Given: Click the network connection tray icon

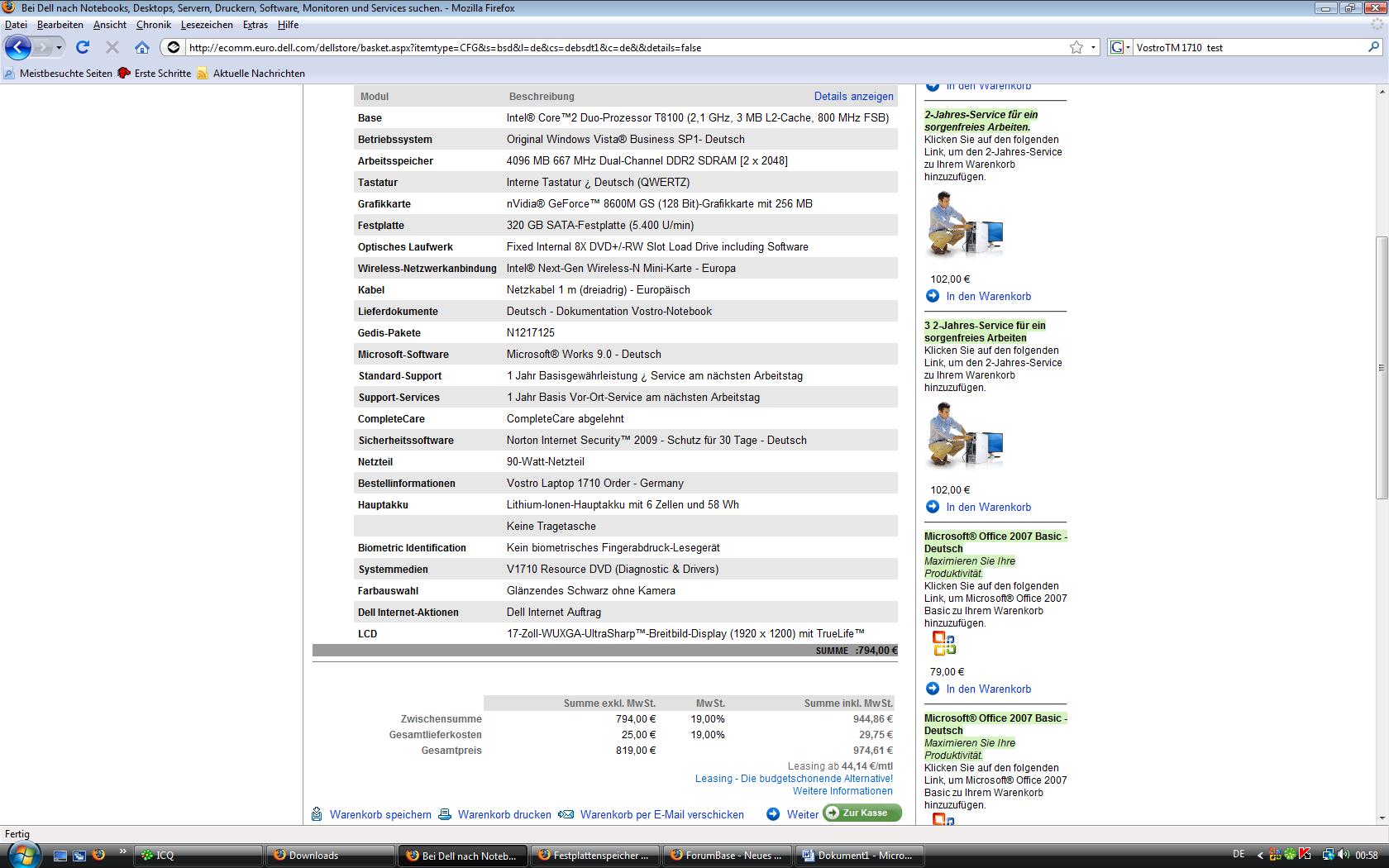Looking at the screenshot, I should (x=1329, y=854).
